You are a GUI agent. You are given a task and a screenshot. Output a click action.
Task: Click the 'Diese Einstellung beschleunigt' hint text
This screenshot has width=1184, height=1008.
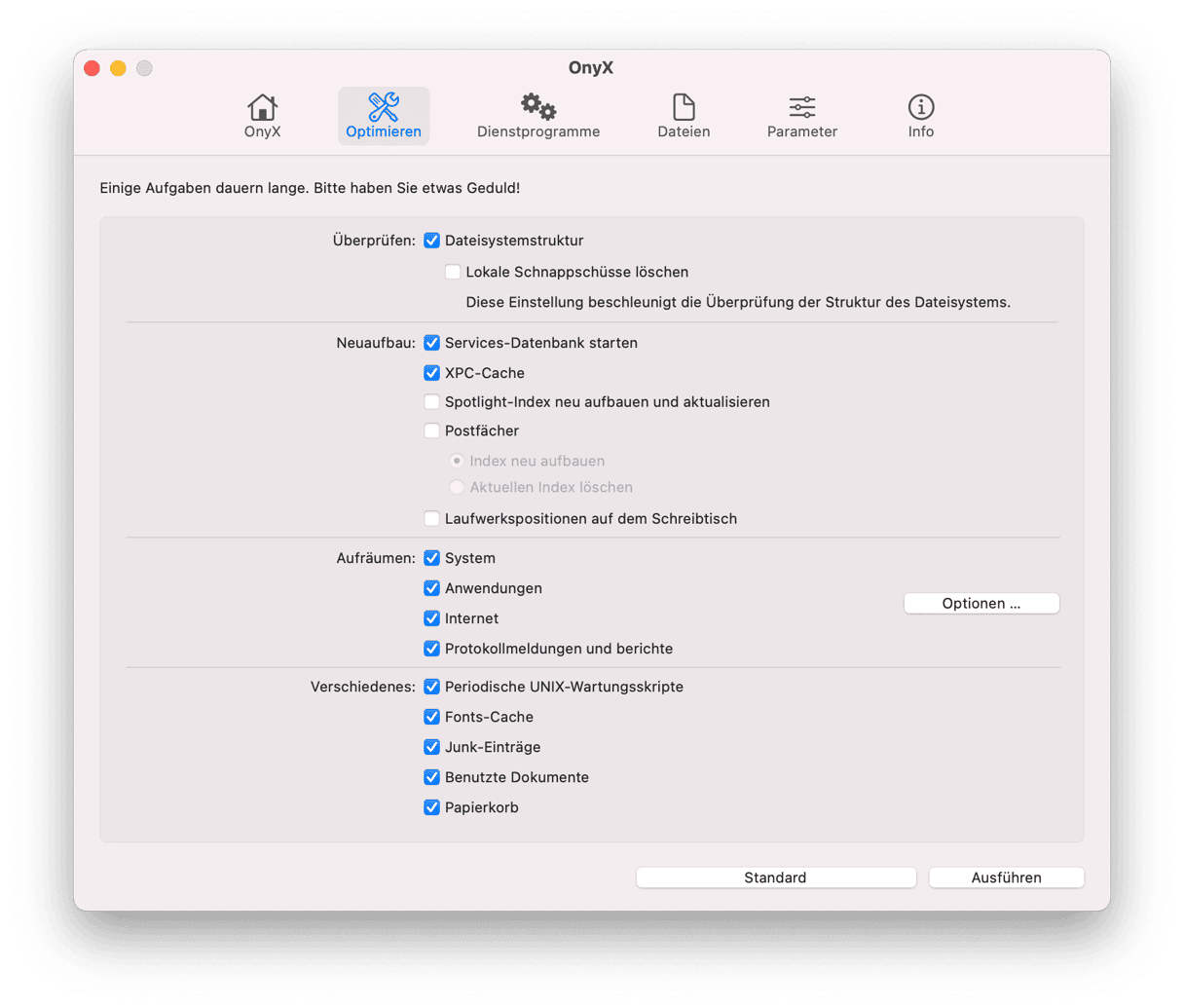(738, 302)
